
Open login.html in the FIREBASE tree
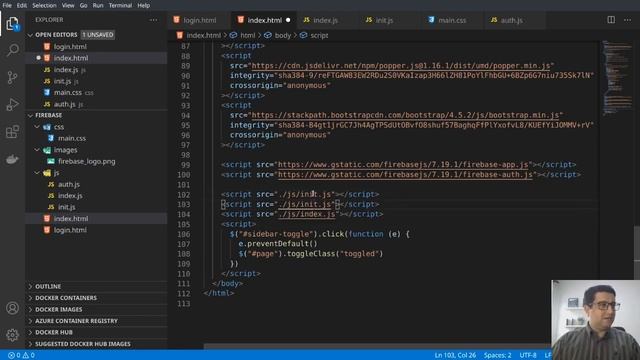point(96,230)
